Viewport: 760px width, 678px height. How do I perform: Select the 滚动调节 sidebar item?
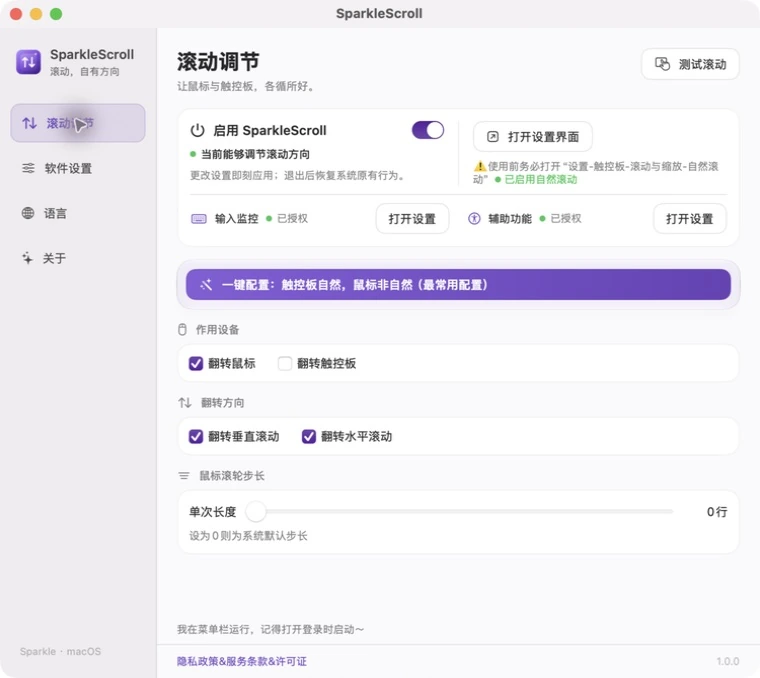pyautogui.click(x=78, y=123)
